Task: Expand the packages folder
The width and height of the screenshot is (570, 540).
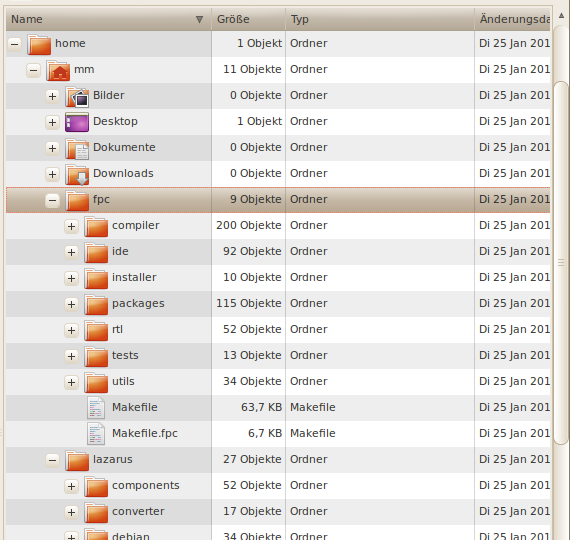Action: 71,304
